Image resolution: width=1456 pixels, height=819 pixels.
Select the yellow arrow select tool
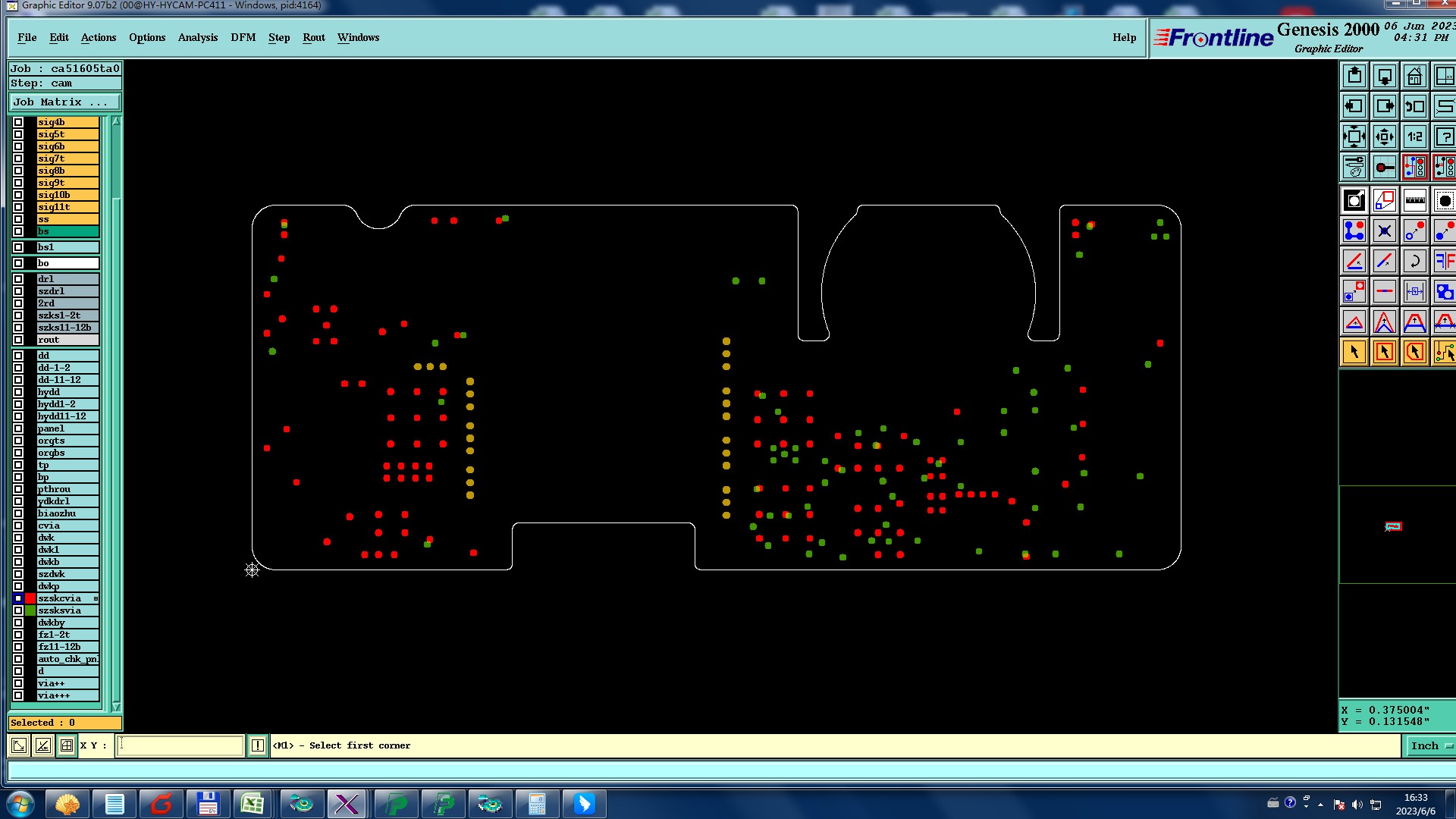pos(1354,352)
